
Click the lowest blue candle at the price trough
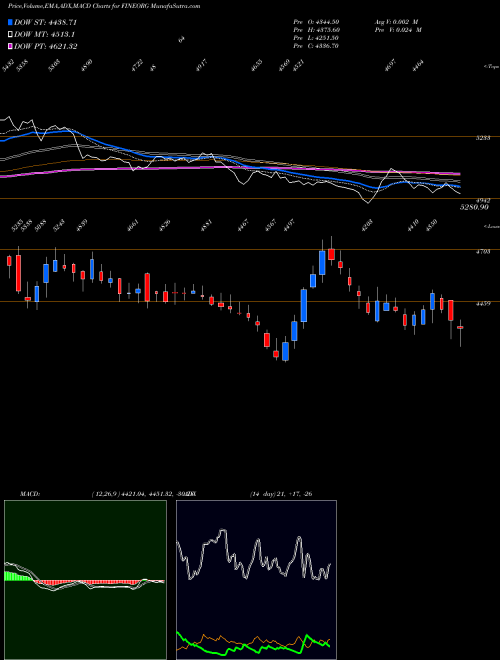285,351
